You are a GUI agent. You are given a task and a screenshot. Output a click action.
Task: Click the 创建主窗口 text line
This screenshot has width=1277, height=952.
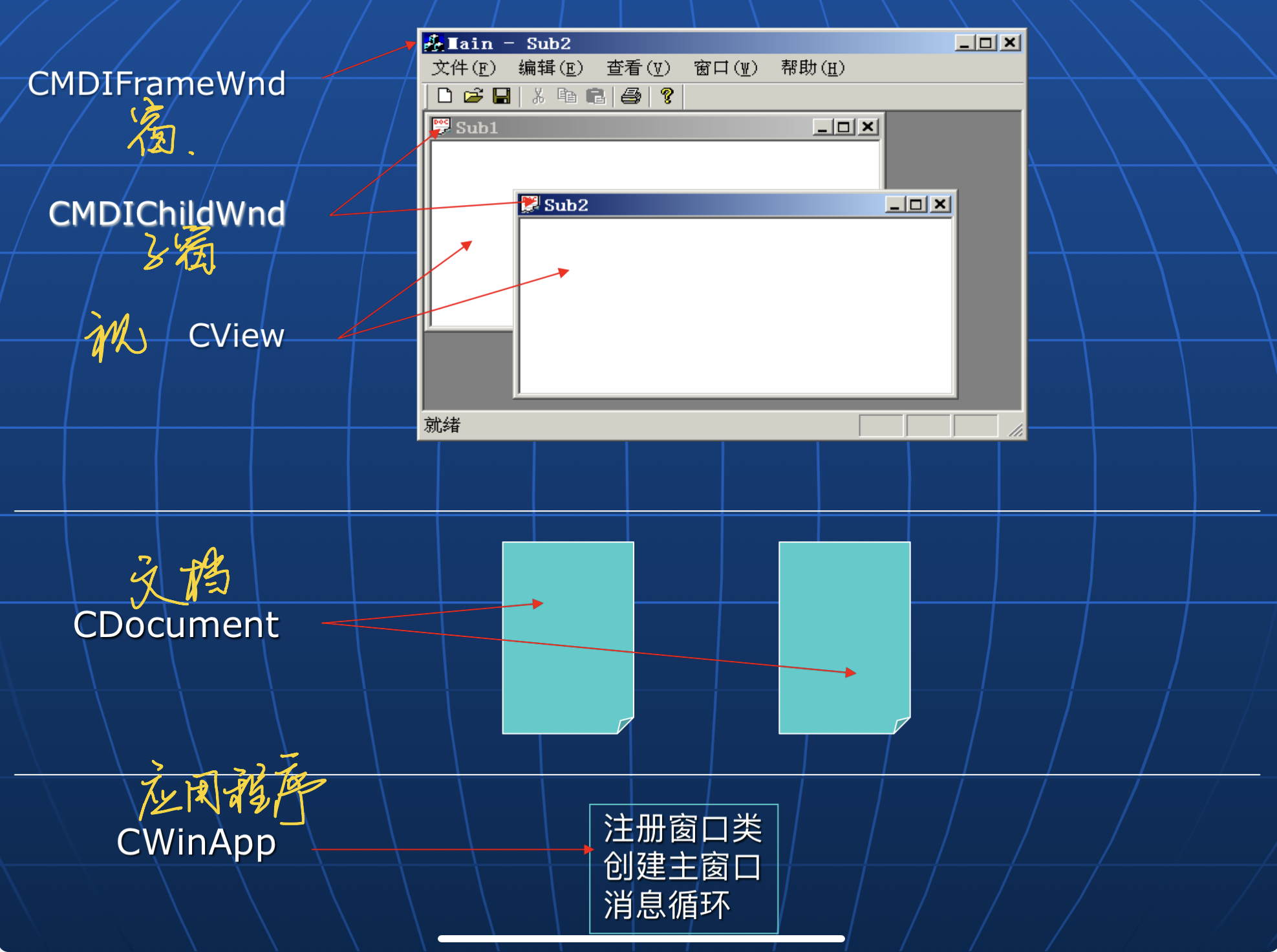(x=683, y=867)
